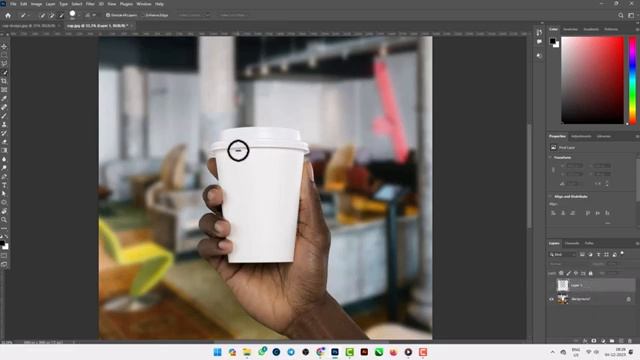Choose New Selection mode in options bar
Viewport: 640px width, 360px height.
[42, 15]
